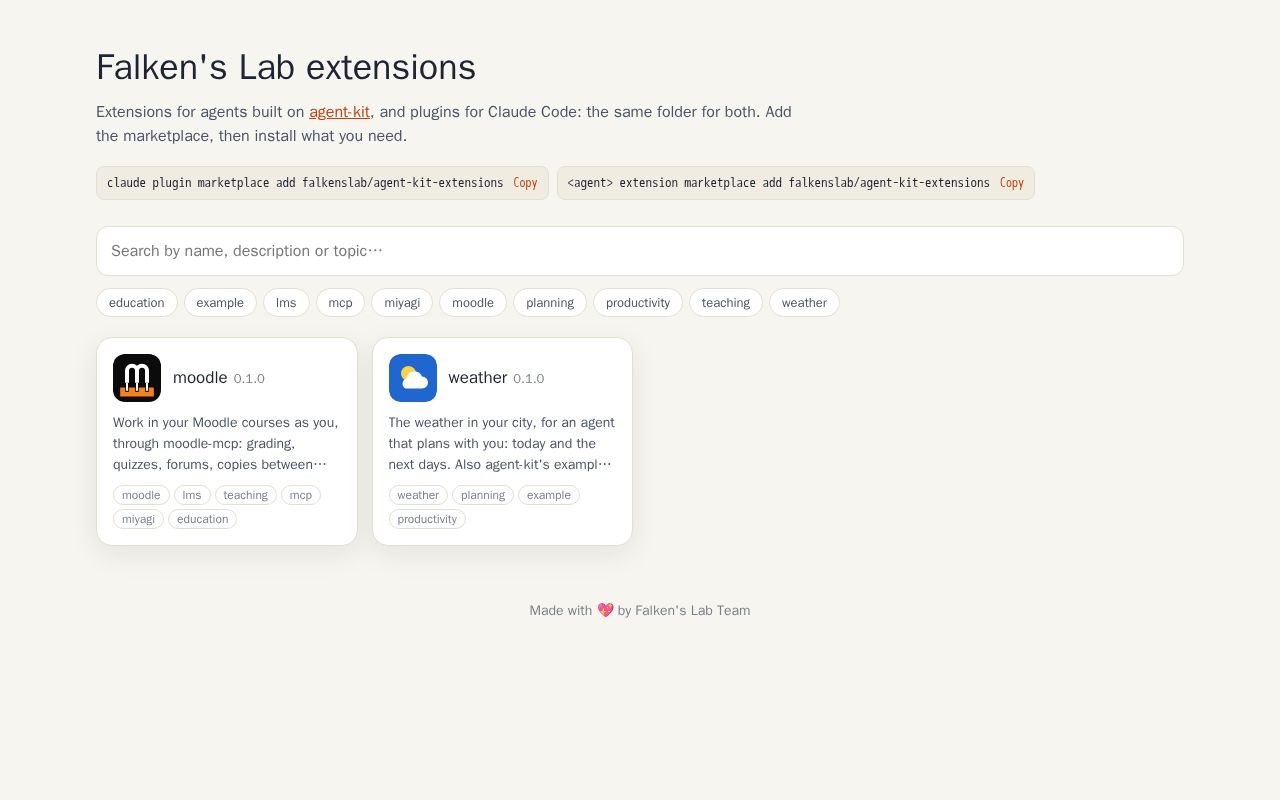Click the "Falken's Lab extensions" heading
This screenshot has width=1280, height=800.
tap(286, 67)
